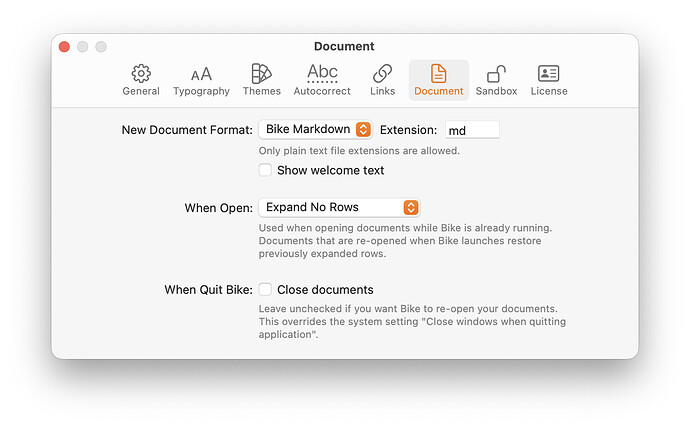
Task: Tick the Close documents checkbox
Action: tap(265, 290)
